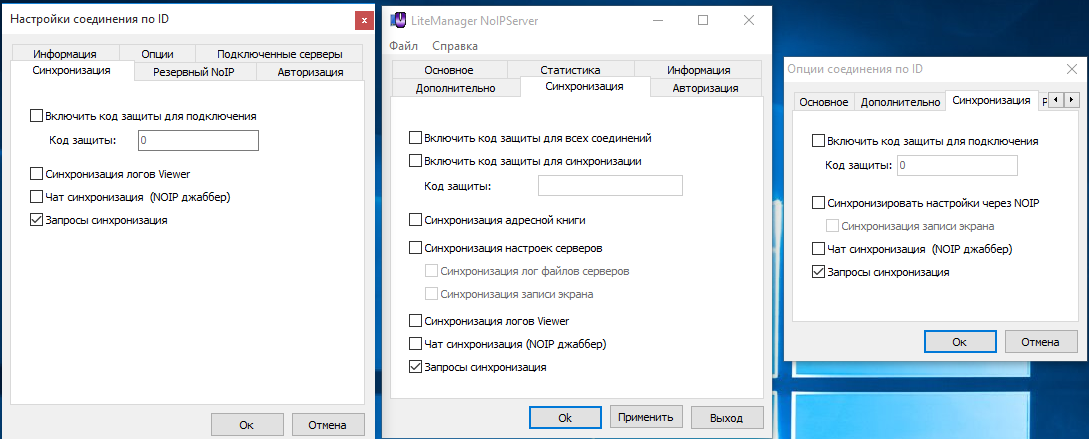Toggle Синхронизация записи экрана in Опции window

(x=832, y=226)
